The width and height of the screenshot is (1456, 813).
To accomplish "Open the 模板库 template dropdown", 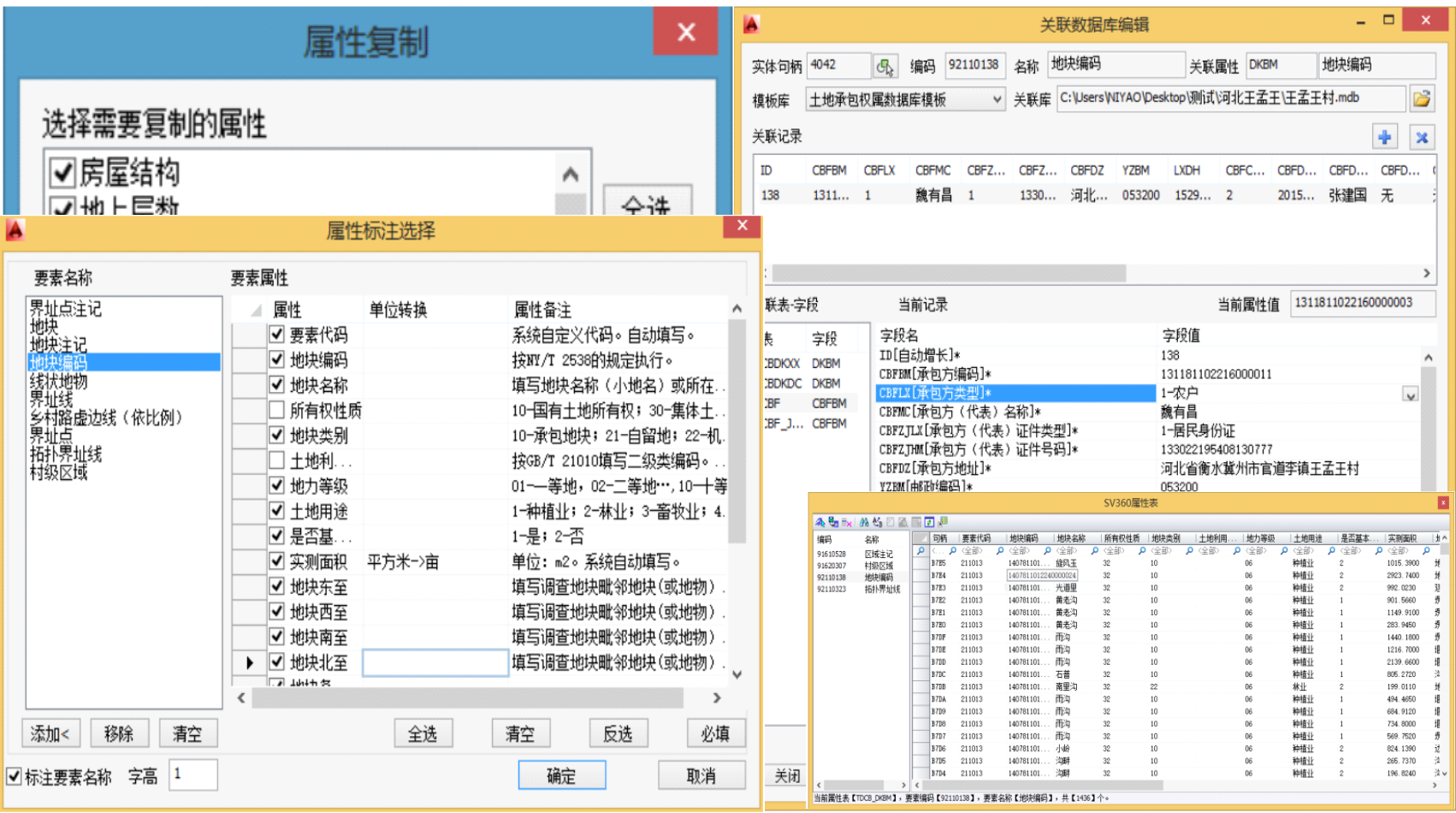I will pos(997,100).
